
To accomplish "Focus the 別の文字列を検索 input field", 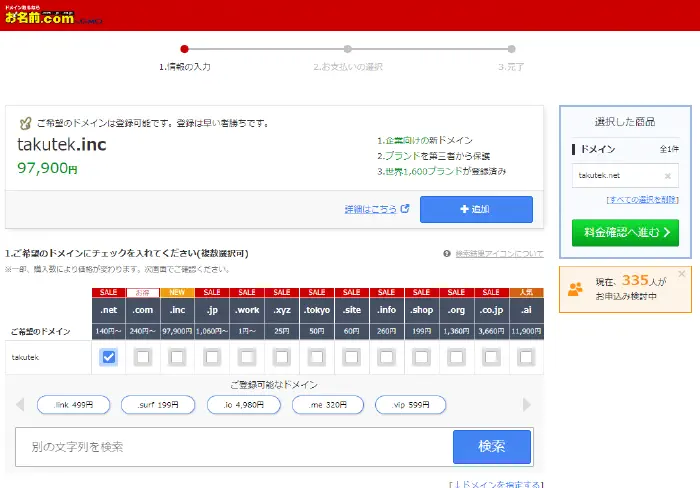I will pyautogui.click(x=234, y=447).
